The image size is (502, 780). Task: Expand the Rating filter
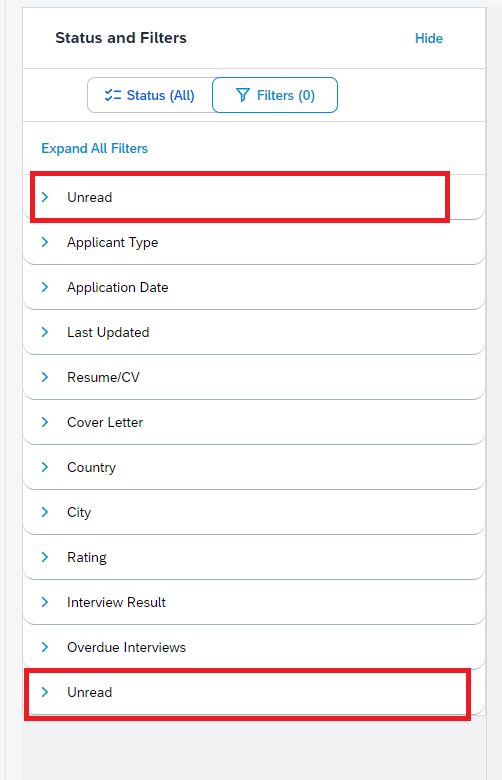[x=254, y=557]
